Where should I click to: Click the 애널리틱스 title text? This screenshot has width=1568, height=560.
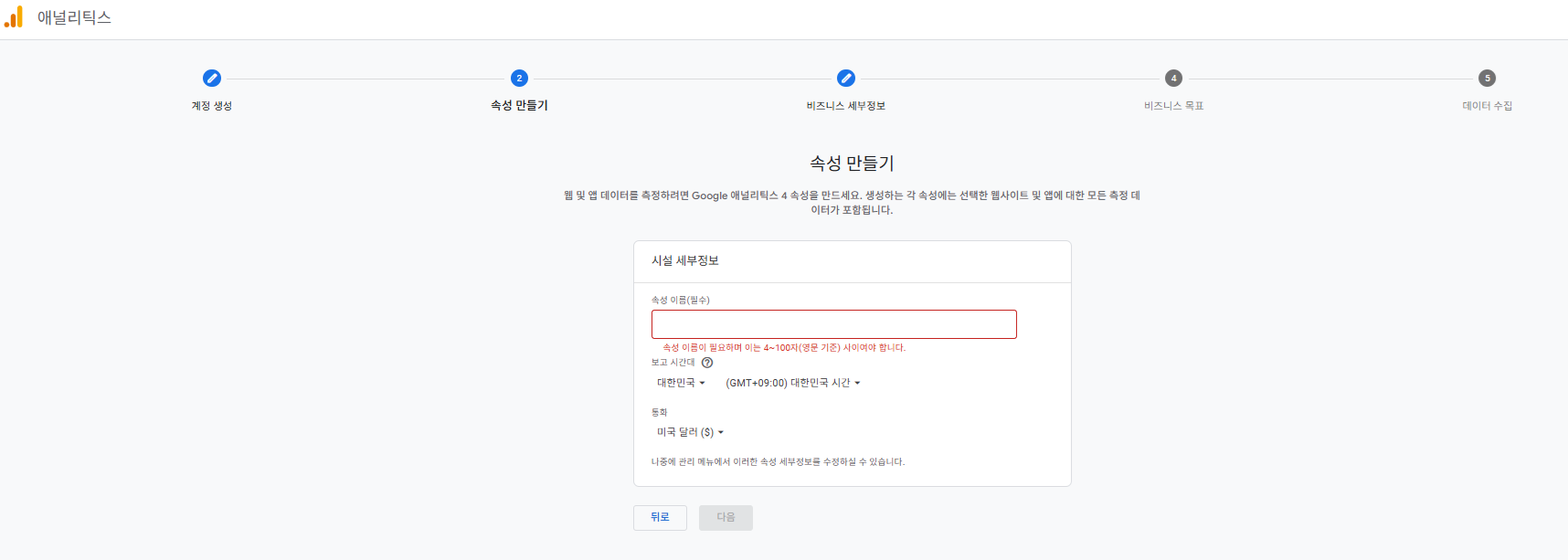(x=74, y=17)
